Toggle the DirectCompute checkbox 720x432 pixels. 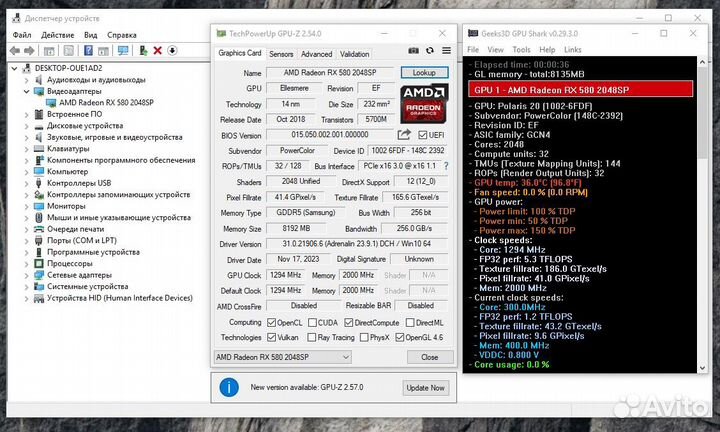point(349,323)
